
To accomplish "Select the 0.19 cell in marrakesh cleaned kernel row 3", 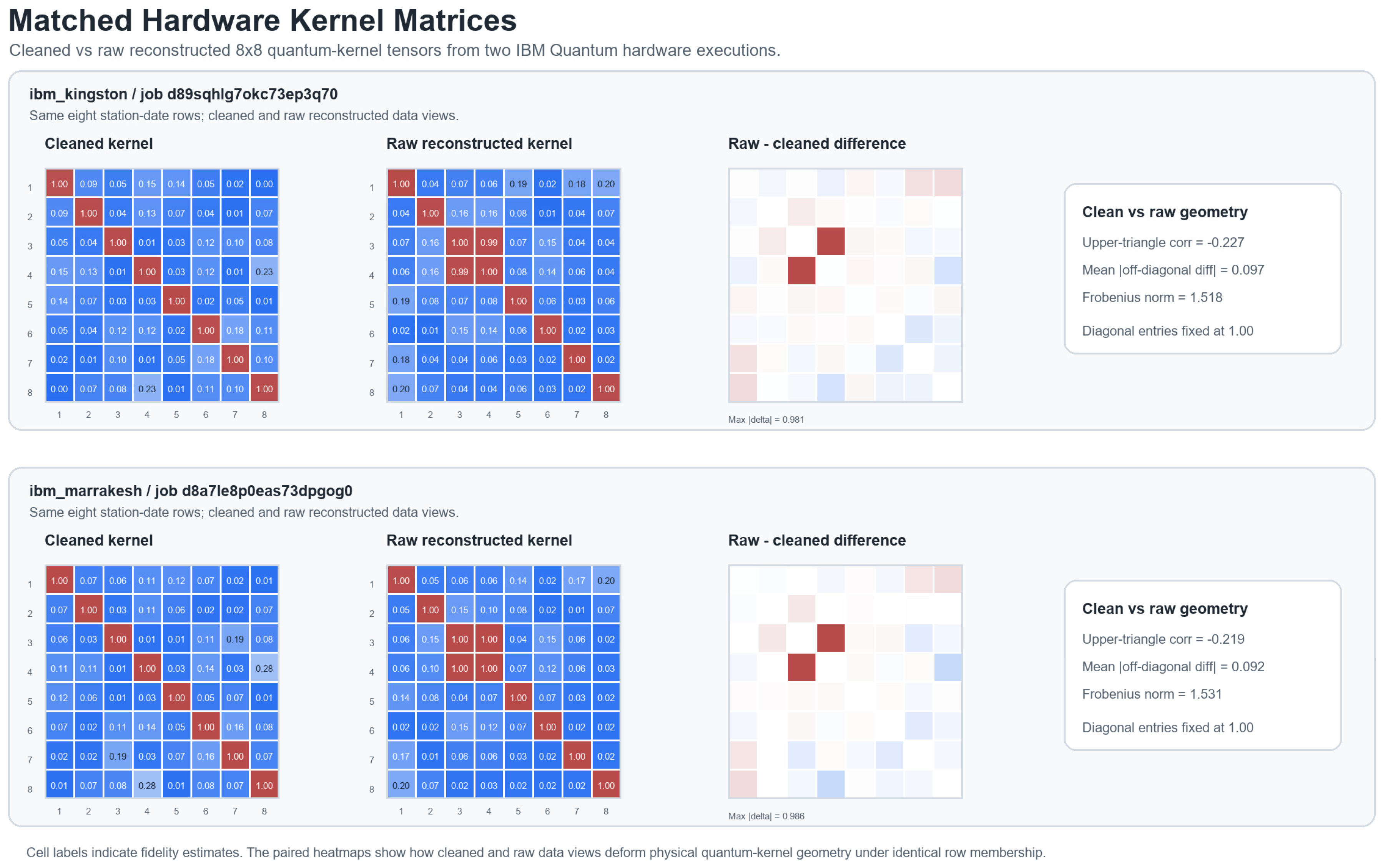I will click(x=235, y=639).
